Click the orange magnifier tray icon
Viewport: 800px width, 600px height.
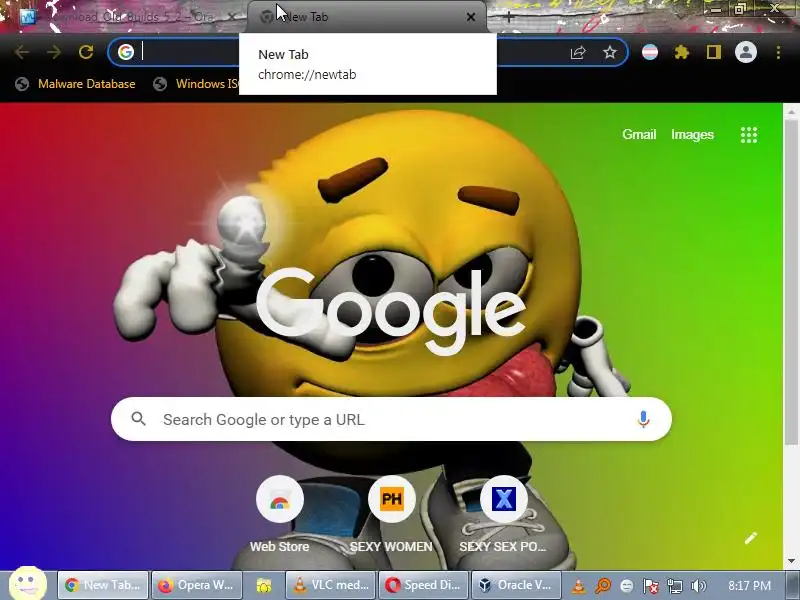[x=603, y=586]
